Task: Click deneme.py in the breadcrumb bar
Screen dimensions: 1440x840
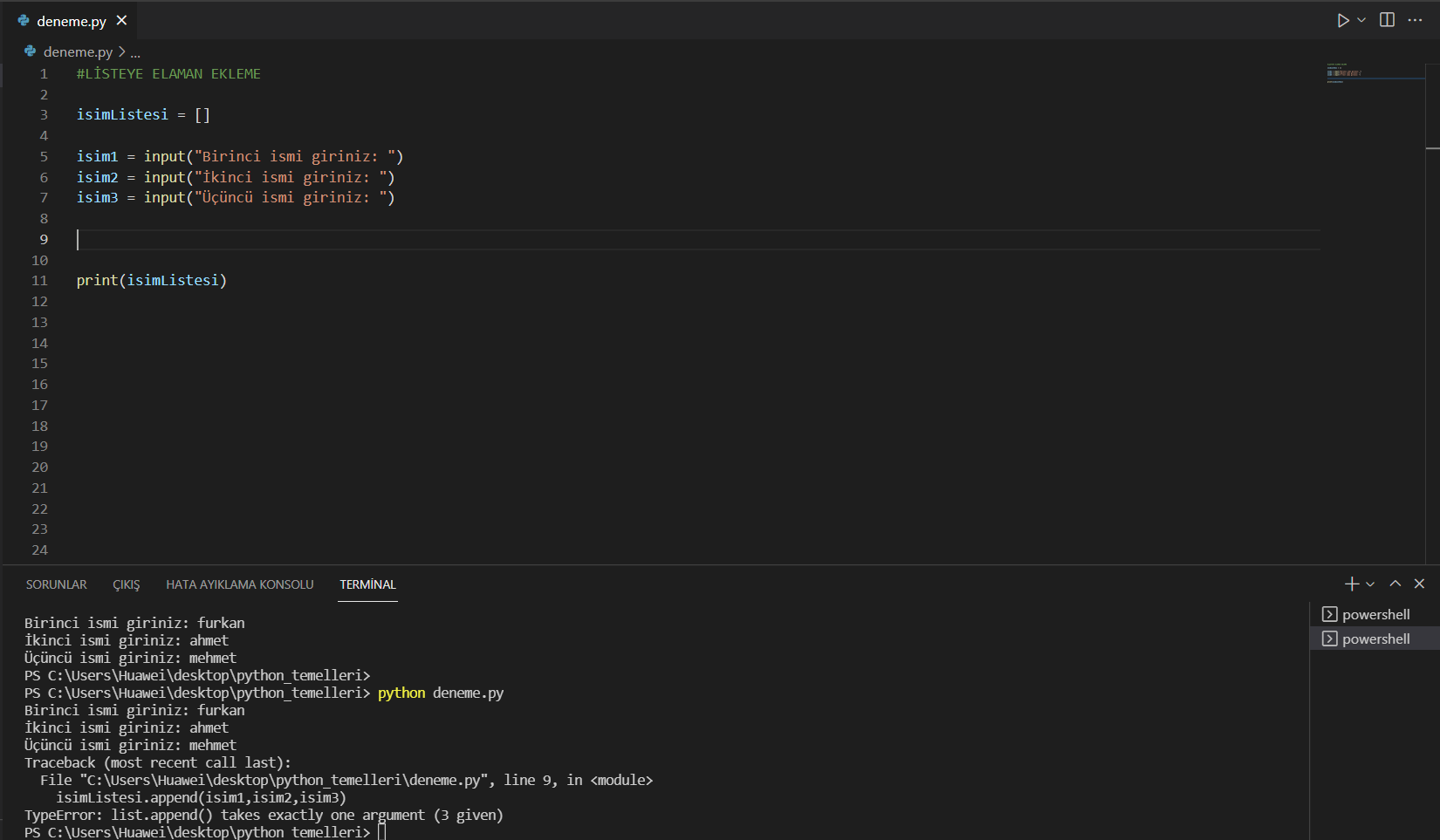Action: pos(78,51)
